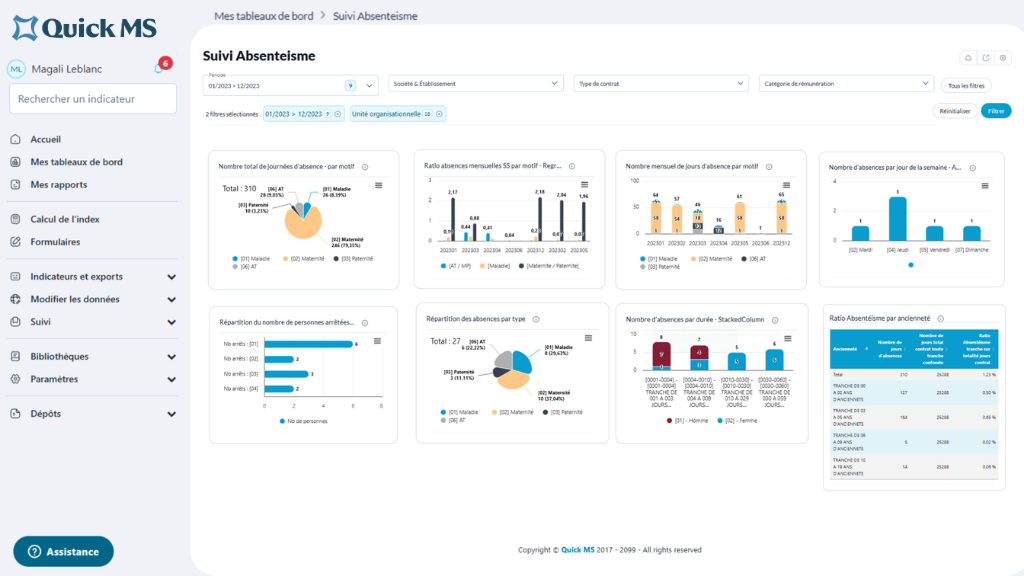Click the Filtrer button
The width and height of the screenshot is (1024, 576).
tap(996, 111)
